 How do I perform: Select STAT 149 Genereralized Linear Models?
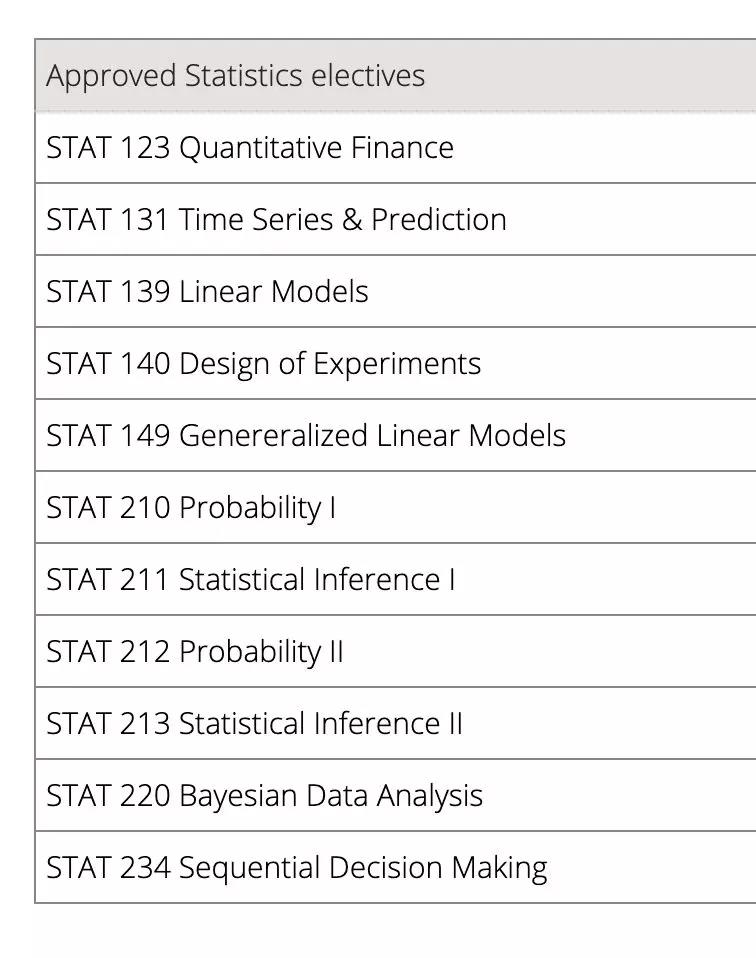point(396,436)
